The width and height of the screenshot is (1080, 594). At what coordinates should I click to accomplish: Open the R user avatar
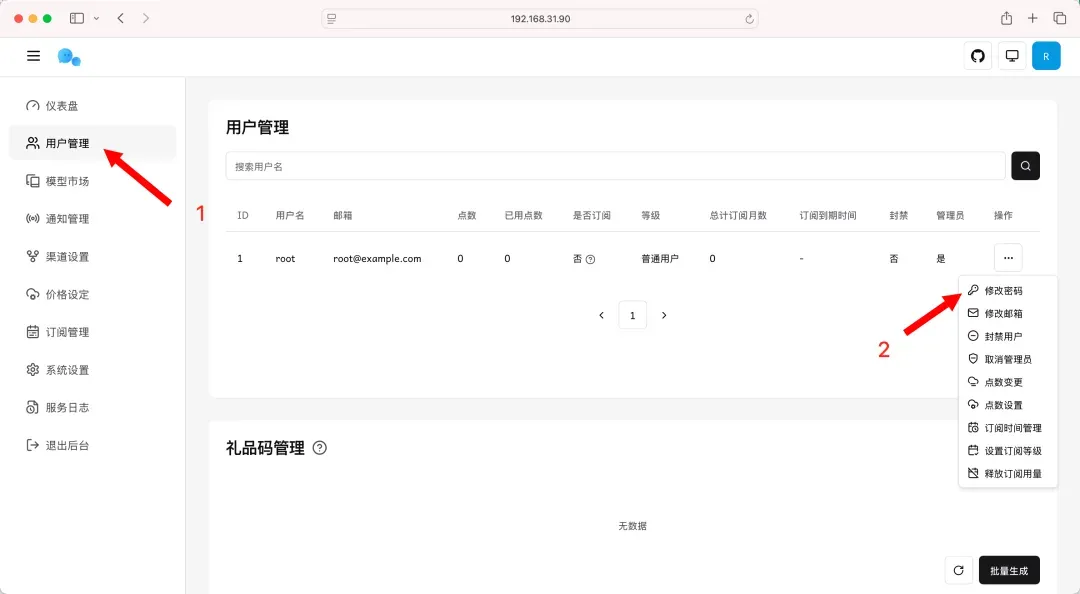[1046, 56]
